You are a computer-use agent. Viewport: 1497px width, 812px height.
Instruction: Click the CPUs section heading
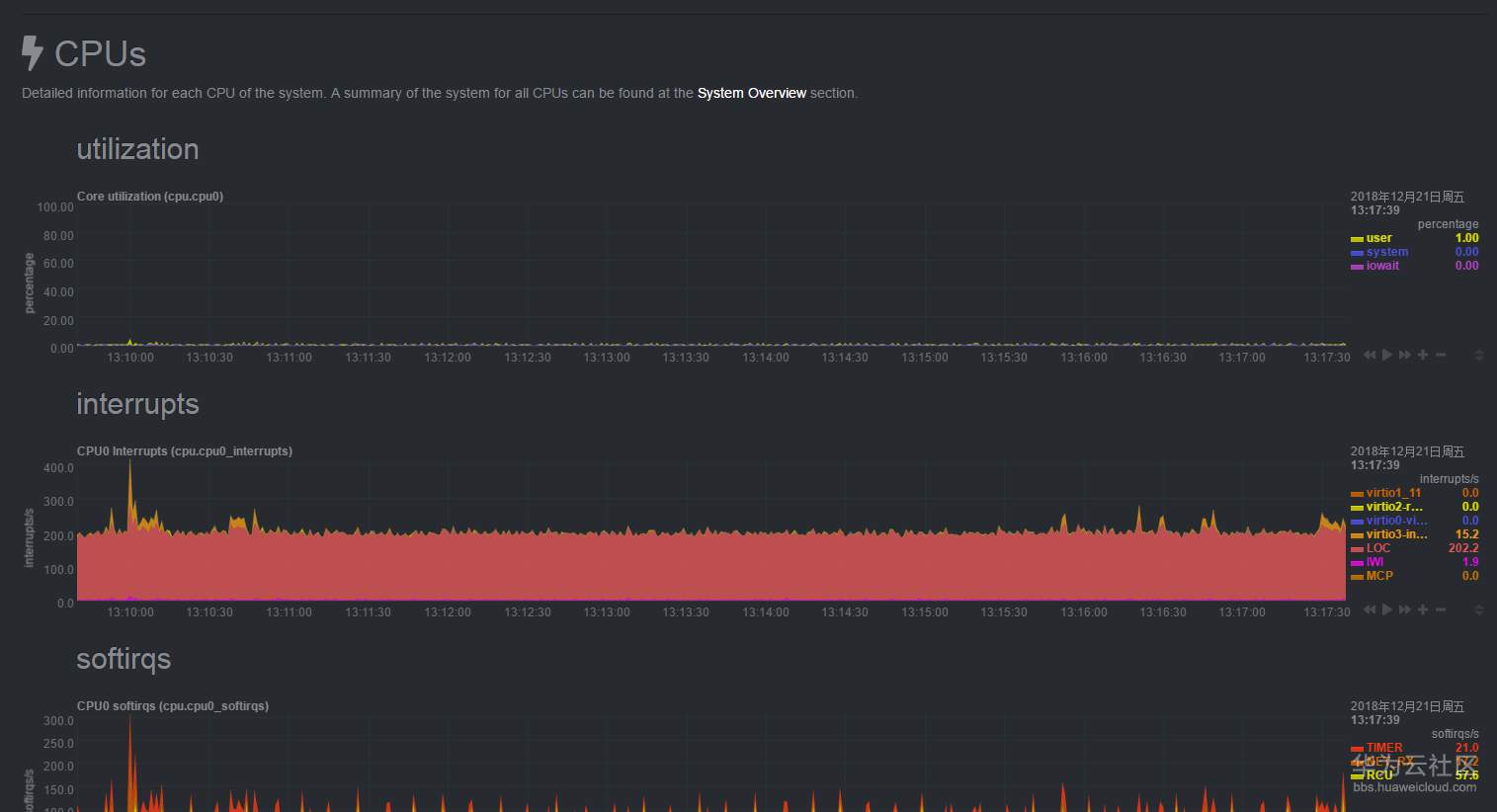(x=100, y=53)
